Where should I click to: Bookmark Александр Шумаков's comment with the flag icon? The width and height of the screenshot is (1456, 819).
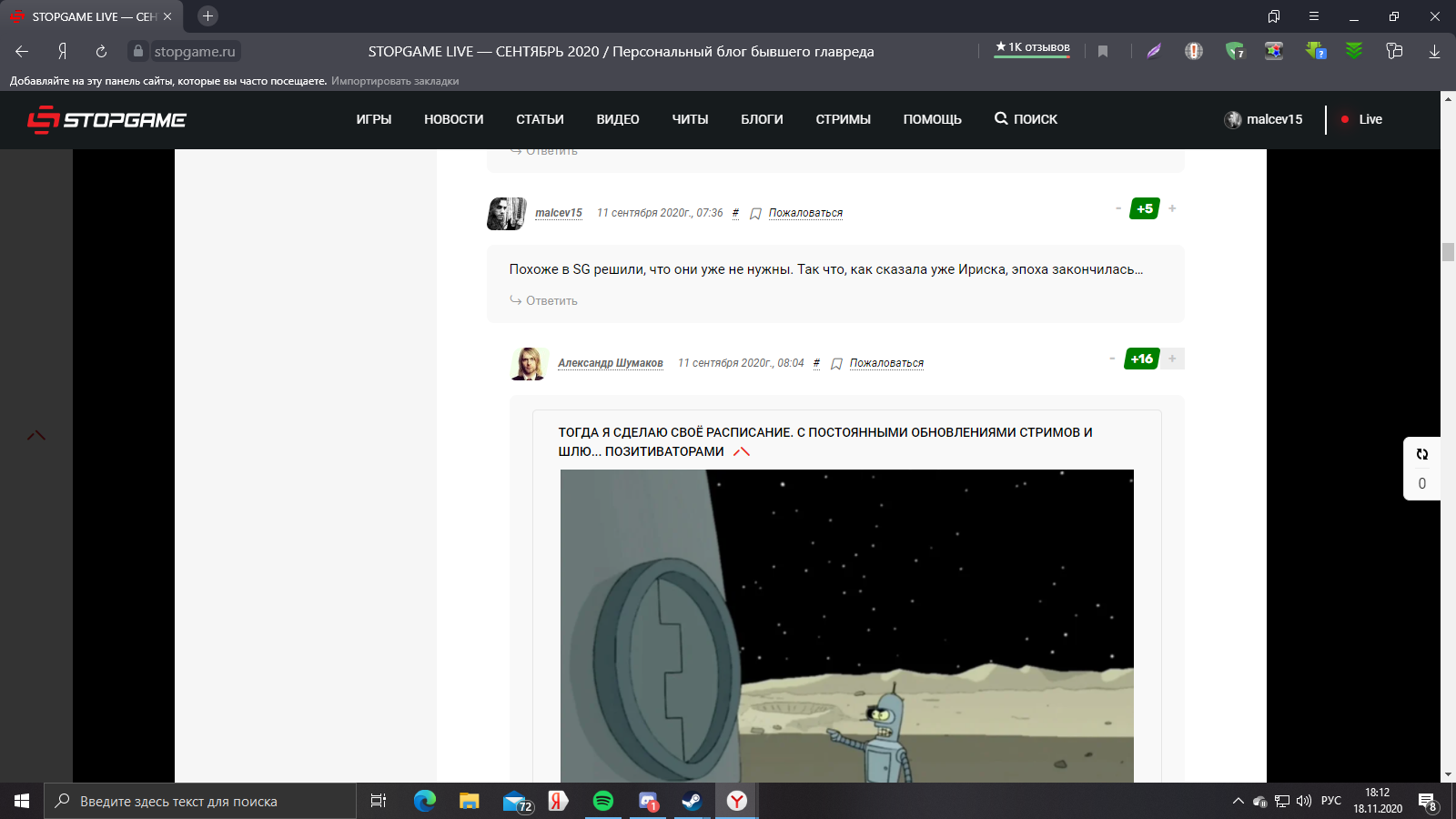point(836,364)
